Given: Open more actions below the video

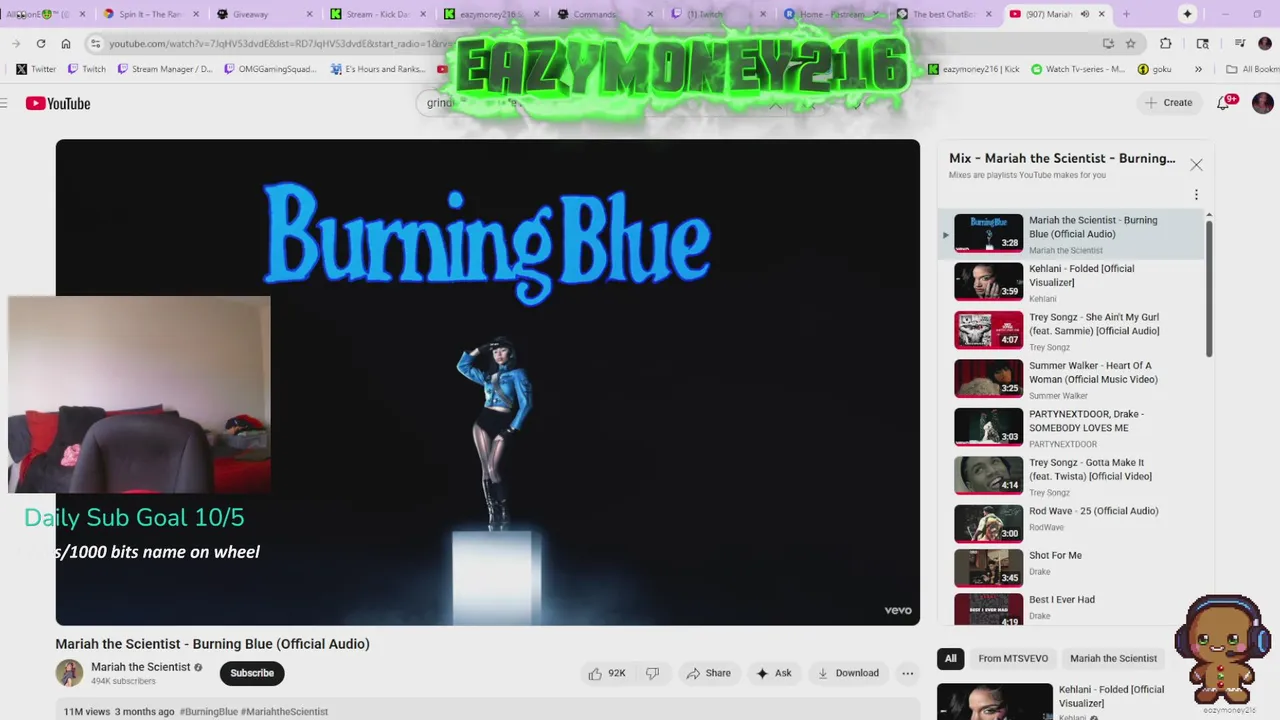Looking at the screenshot, I should [907, 673].
